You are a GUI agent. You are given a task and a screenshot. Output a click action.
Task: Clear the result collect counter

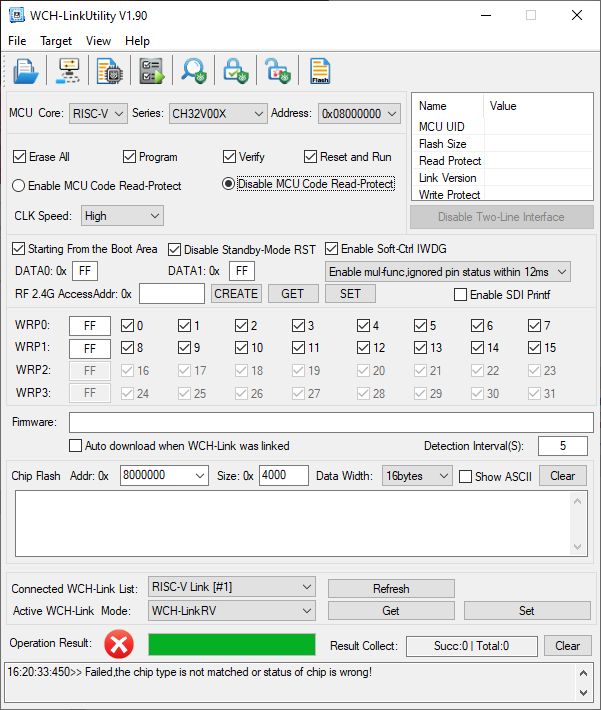(x=567, y=646)
